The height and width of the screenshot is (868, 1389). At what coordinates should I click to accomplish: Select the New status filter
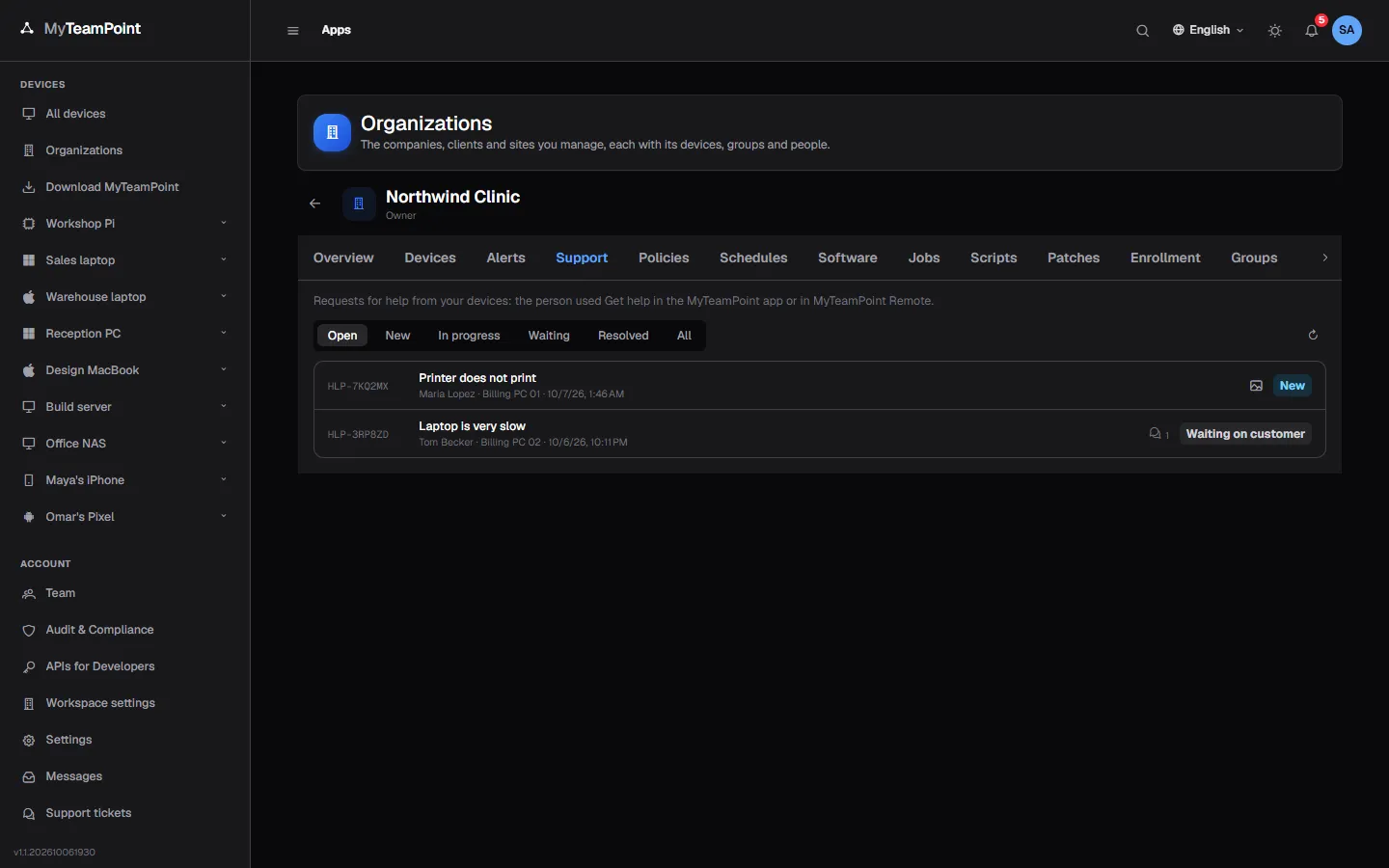click(x=397, y=336)
